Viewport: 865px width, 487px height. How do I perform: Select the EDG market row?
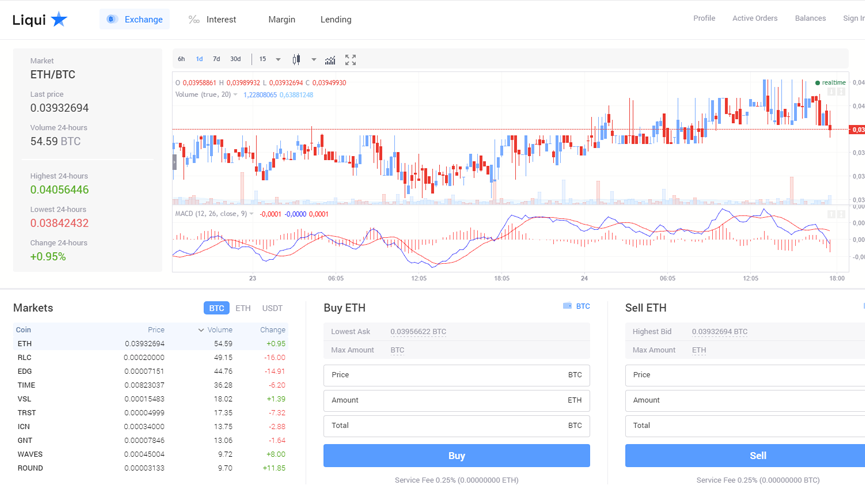point(151,371)
